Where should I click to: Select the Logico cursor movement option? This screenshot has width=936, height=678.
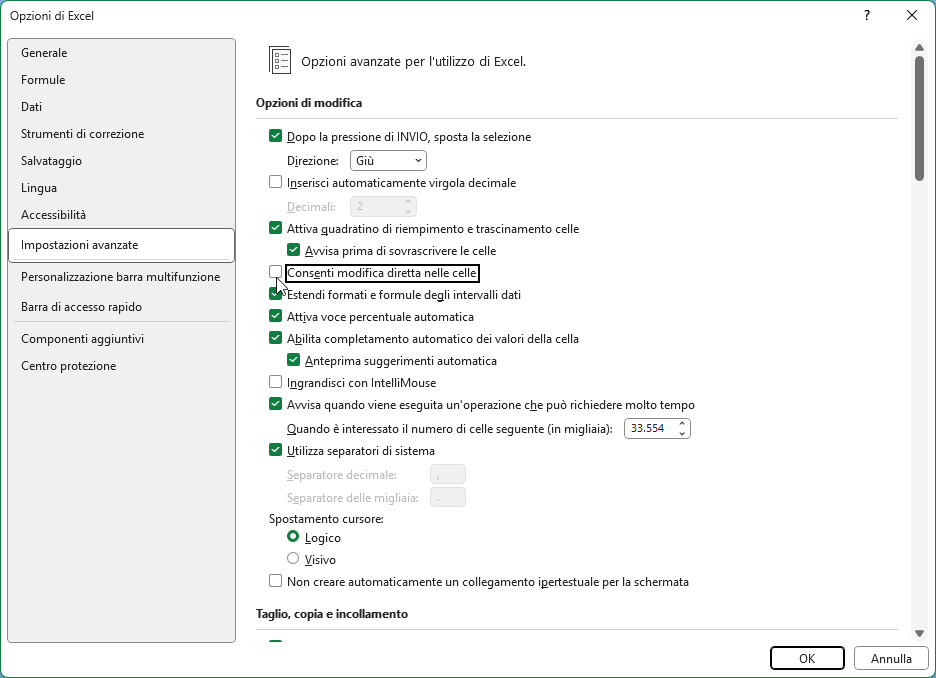(292, 537)
